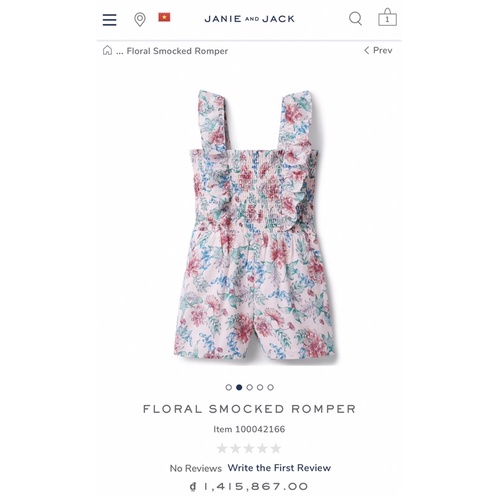Select the third image carousel dot
496x496 pixels.
249,387
